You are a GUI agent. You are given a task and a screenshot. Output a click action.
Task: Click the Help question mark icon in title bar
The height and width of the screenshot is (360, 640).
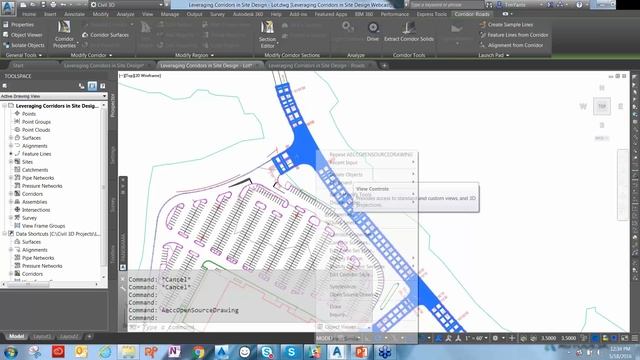pos(579,4)
